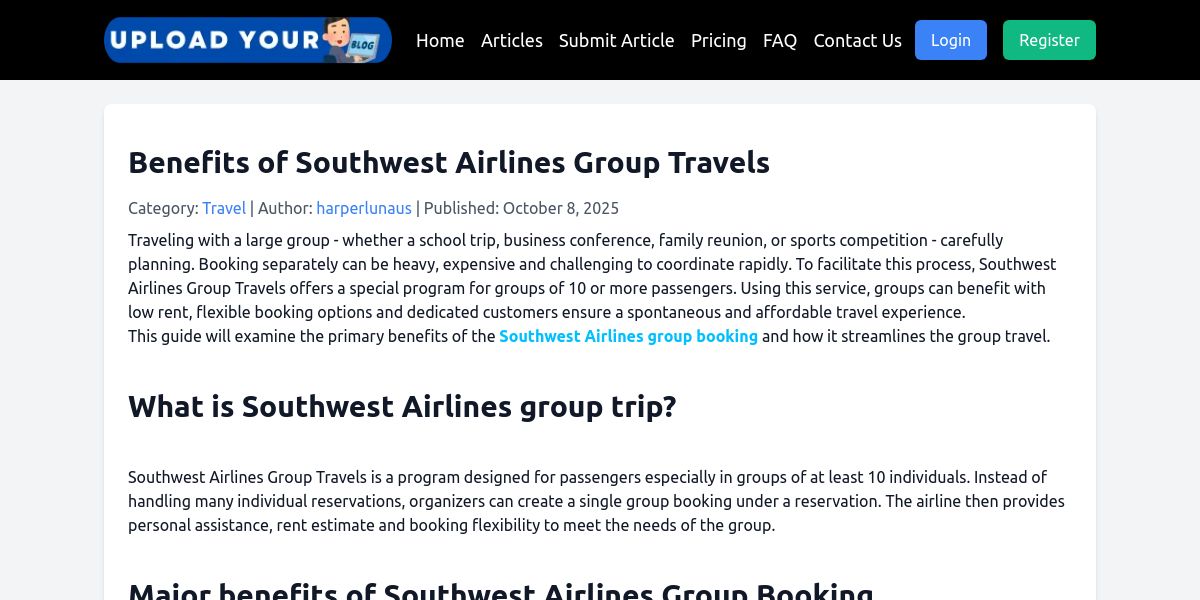Open the Travel category link
The height and width of the screenshot is (600, 1200).
click(x=224, y=208)
